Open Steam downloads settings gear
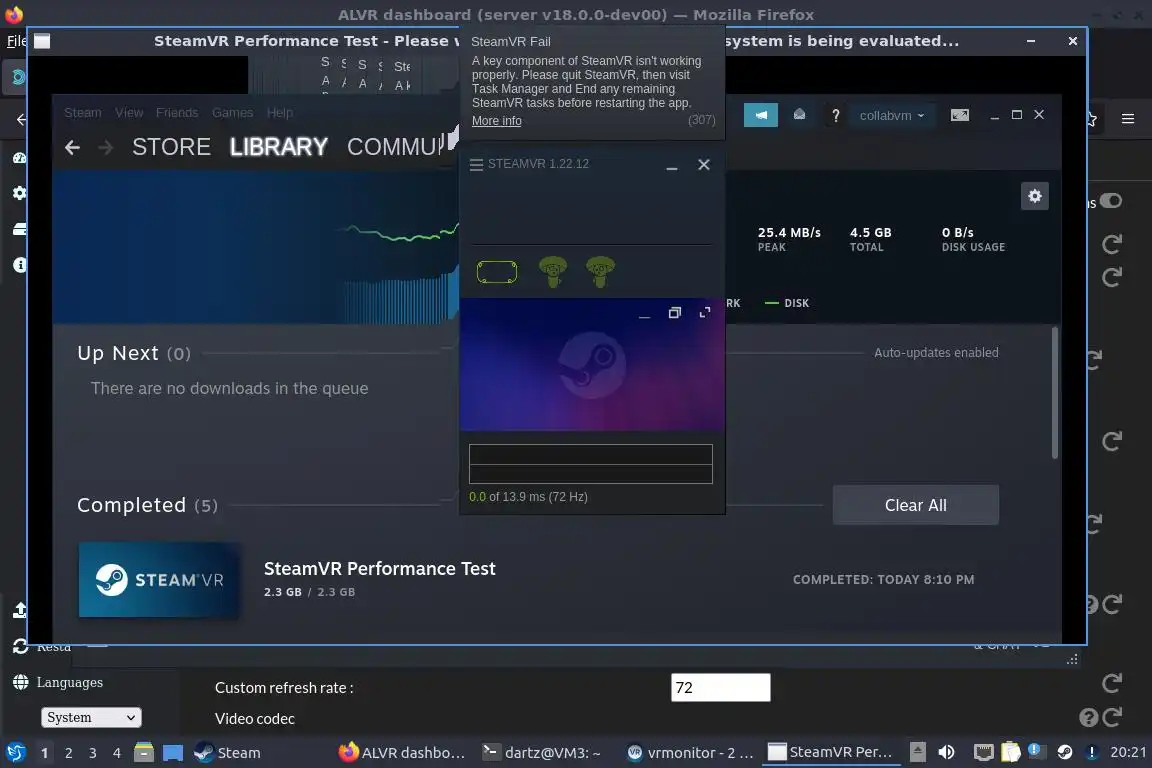1152x768 pixels. [1034, 196]
